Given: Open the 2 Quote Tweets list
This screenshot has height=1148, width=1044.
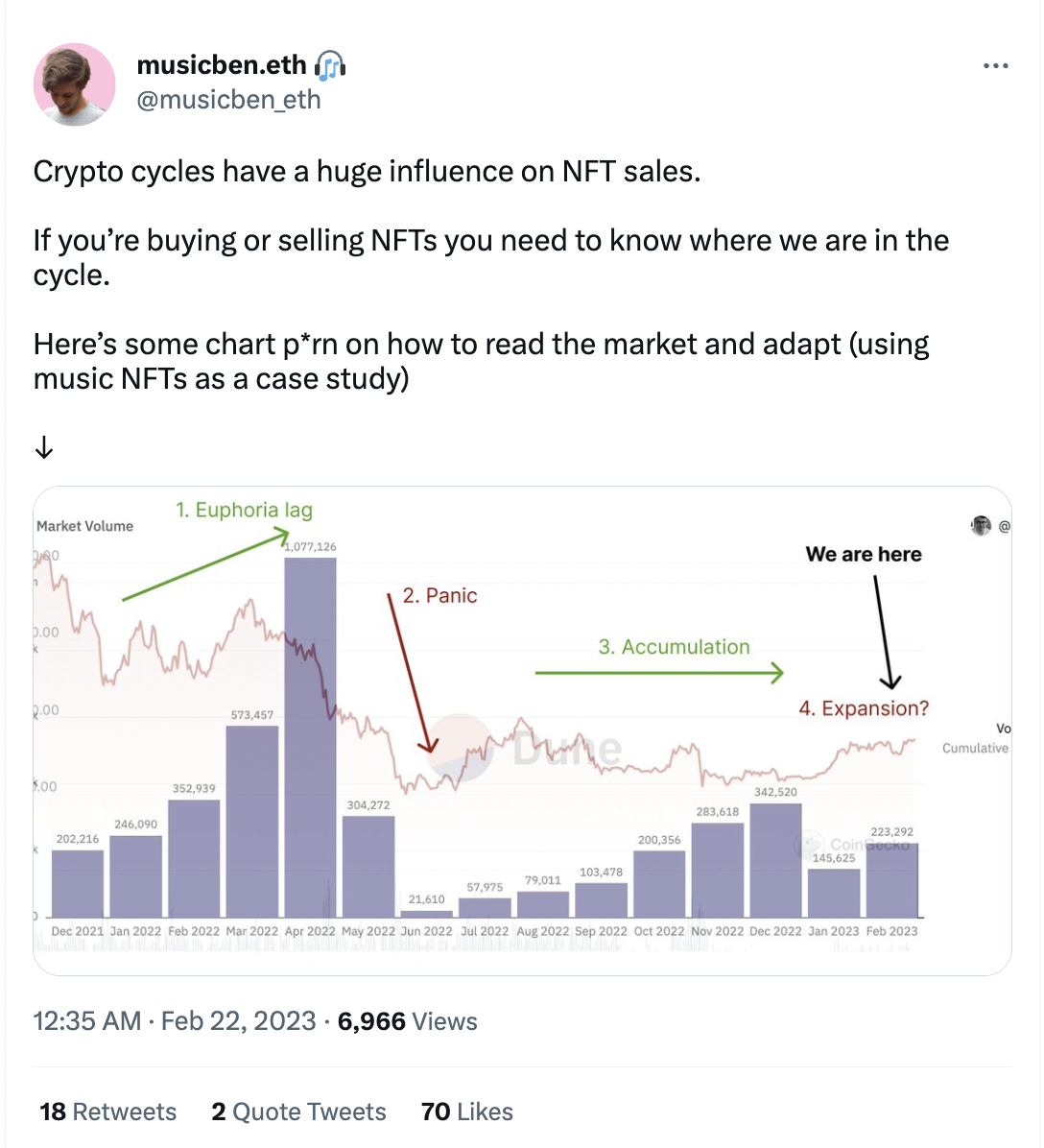Looking at the screenshot, I should click(x=298, y=1112).
